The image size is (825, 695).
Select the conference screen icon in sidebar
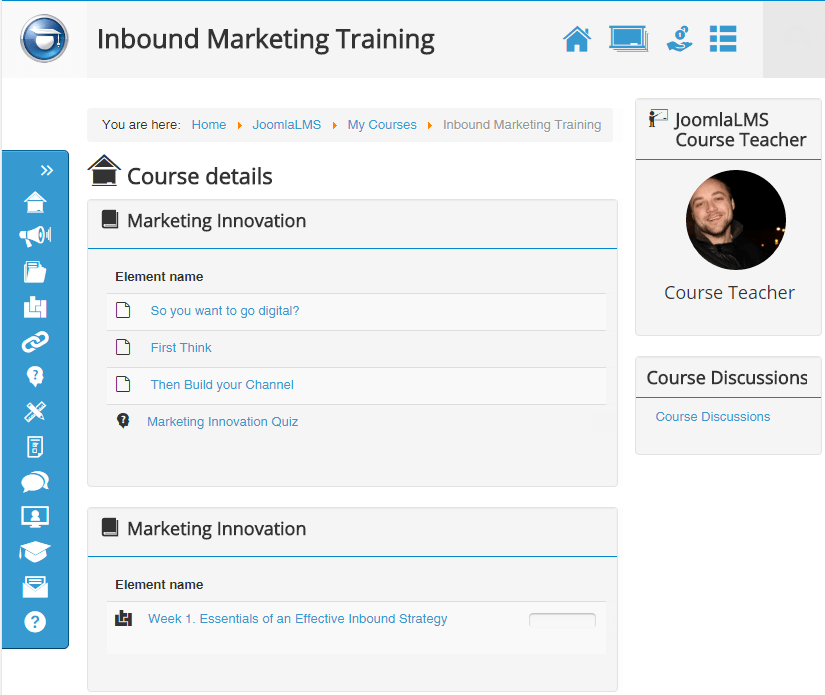tap(35, 516)
